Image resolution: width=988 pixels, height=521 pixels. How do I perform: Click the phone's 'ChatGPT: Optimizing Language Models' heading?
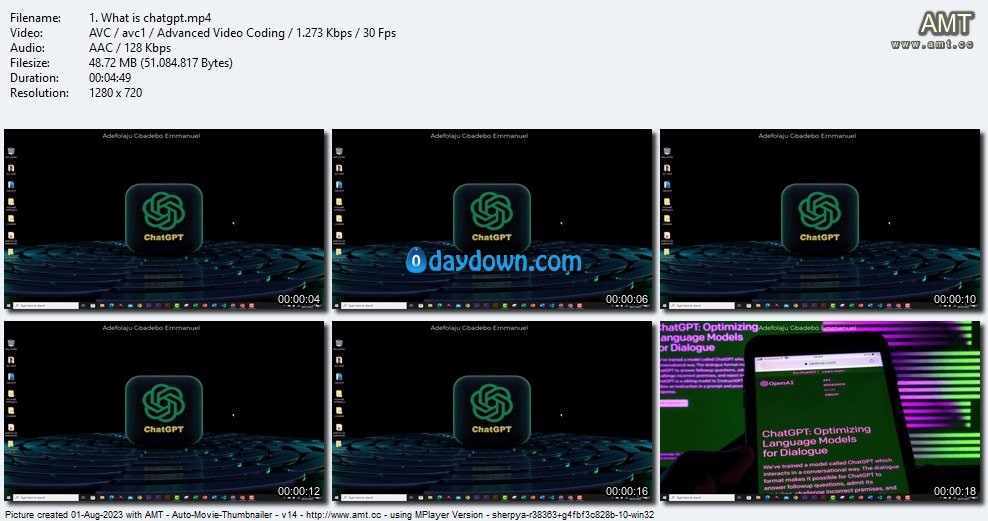coord(817,440)
